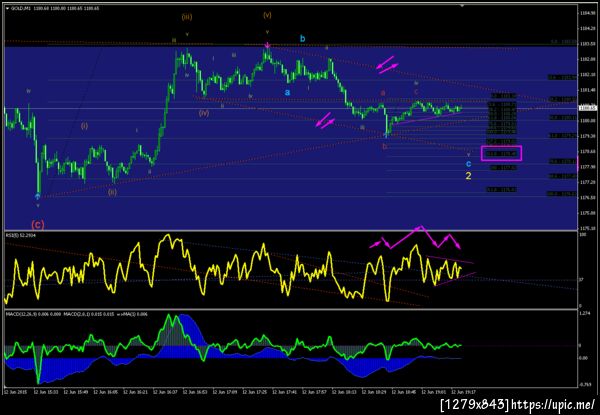Click the chart shift triangle on top edge
This screenshot has height=415, width=600.
462,6
